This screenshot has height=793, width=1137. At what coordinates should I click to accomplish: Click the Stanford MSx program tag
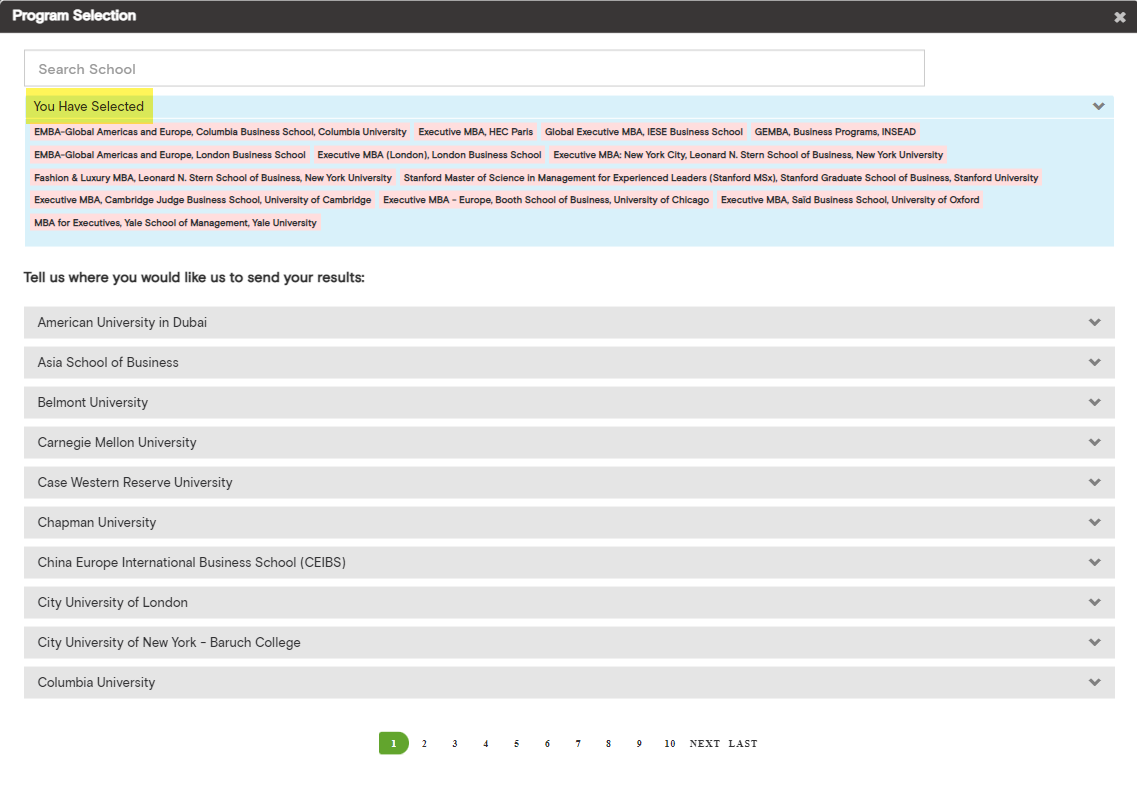click(x=721, y=178)
